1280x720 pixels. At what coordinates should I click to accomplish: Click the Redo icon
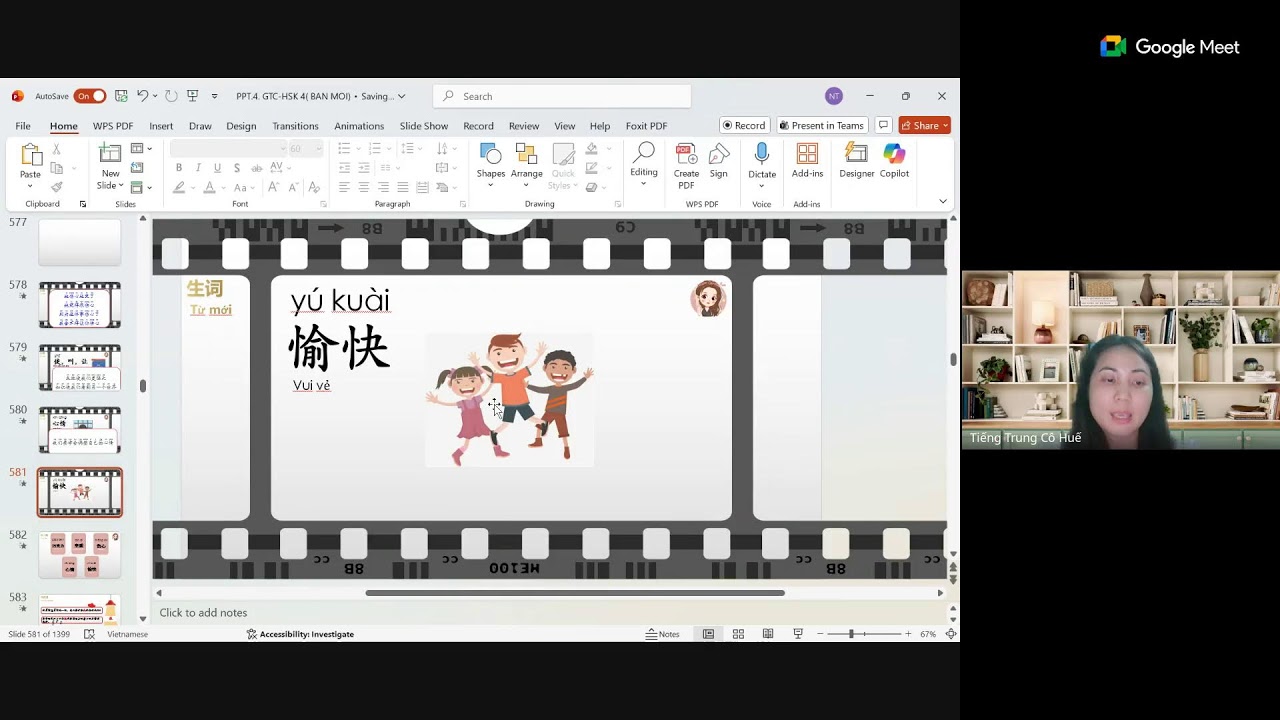[x=171, y=96]
